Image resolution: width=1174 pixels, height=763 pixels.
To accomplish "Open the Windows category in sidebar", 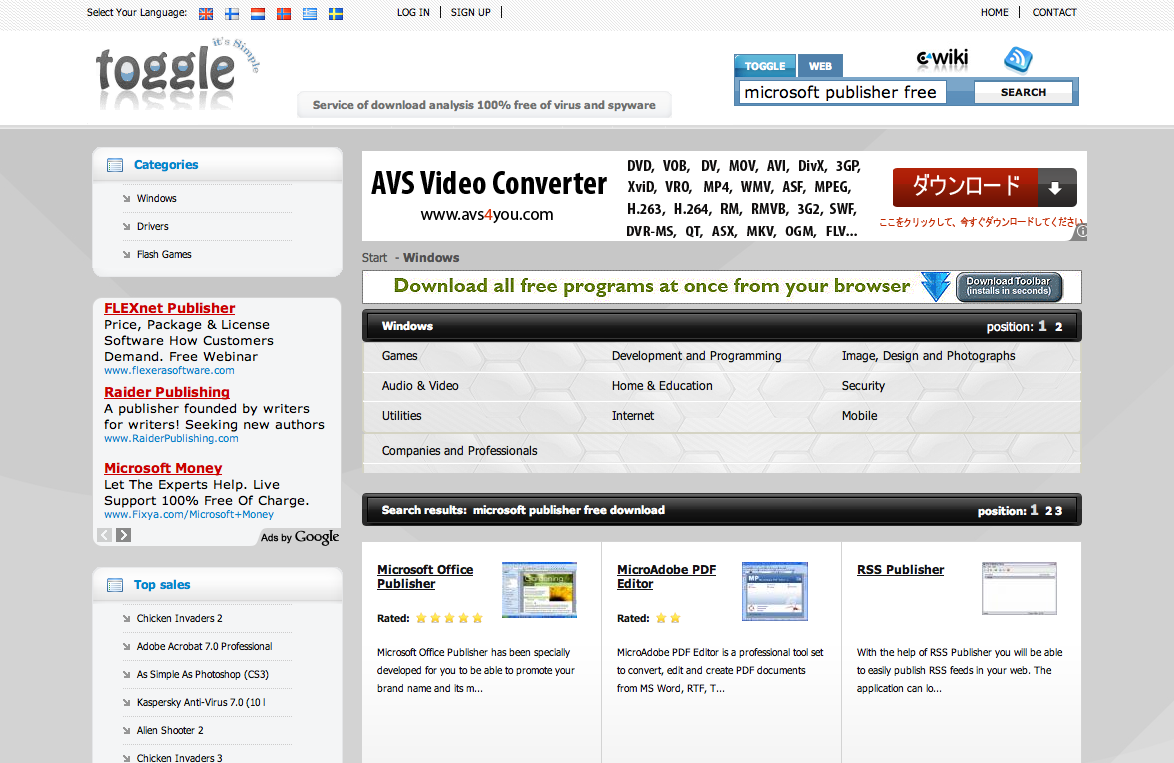I will 156,198.
